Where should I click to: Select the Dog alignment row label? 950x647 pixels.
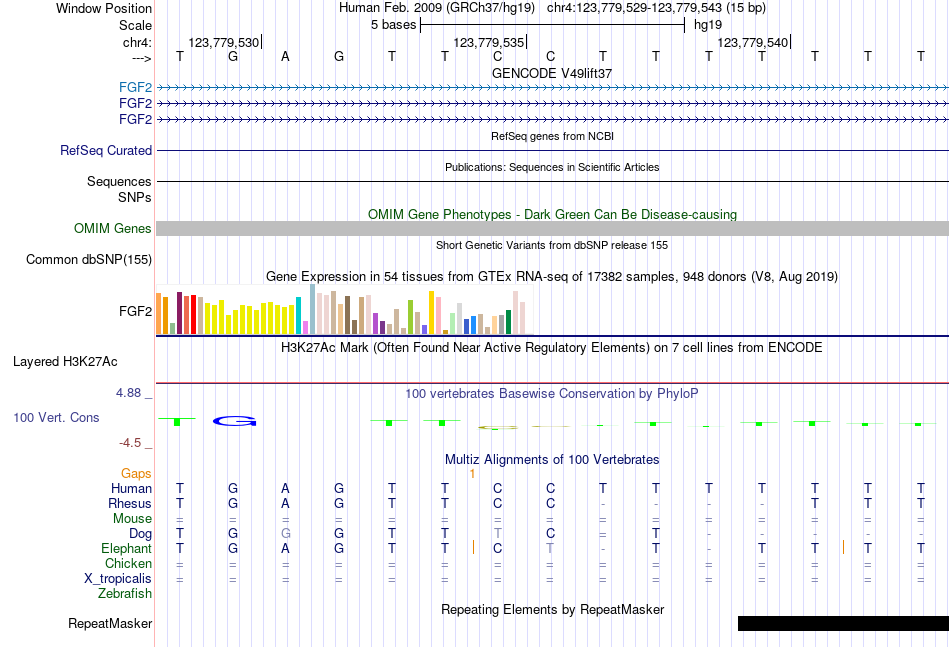140,534
